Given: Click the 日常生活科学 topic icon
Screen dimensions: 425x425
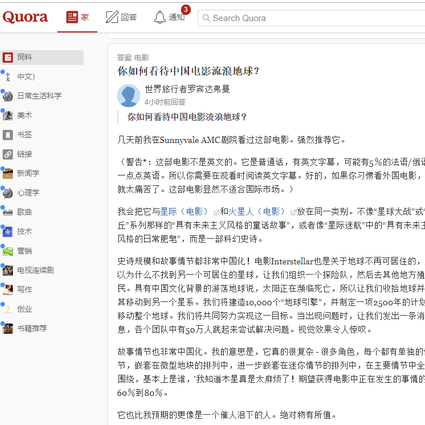Looking at the screenshot, I should tap(8, 96).
